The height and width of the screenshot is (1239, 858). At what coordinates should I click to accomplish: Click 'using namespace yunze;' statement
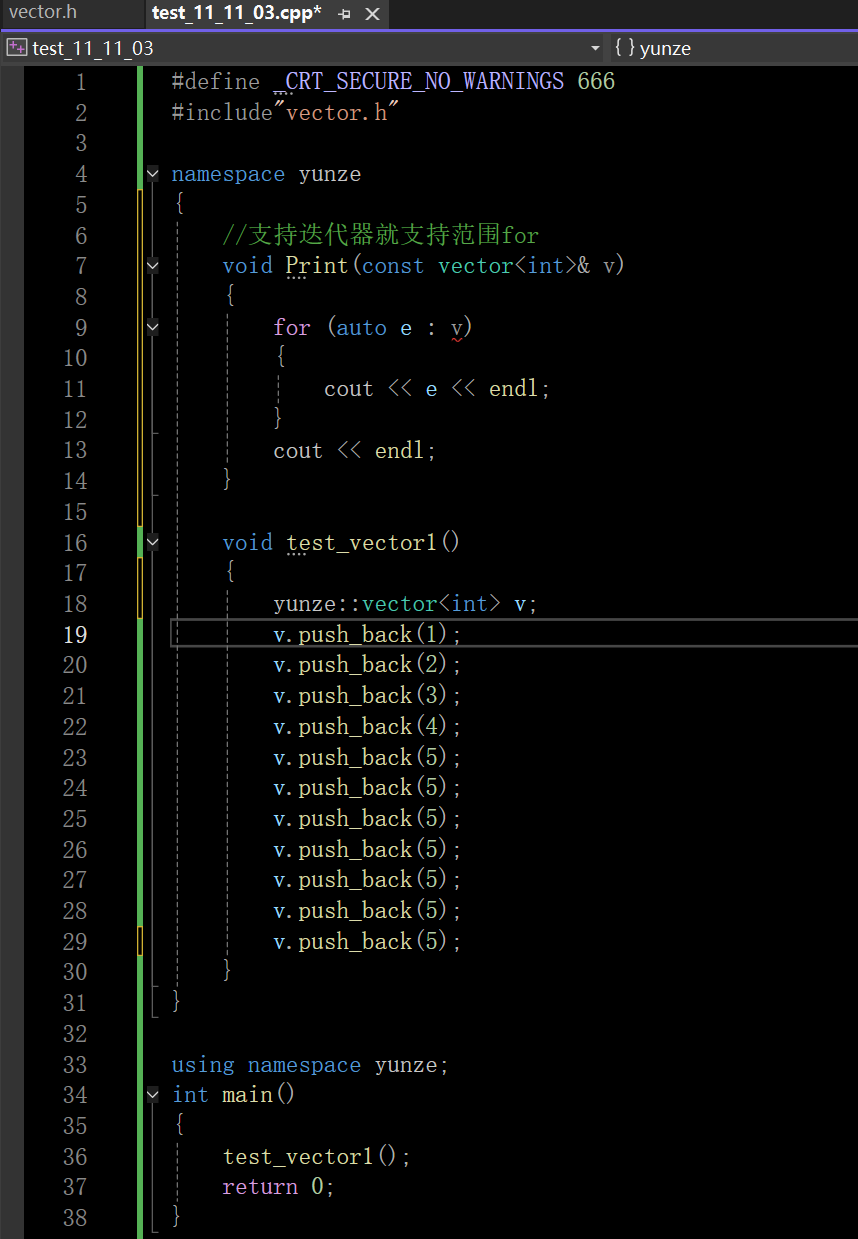point(310,1065)
